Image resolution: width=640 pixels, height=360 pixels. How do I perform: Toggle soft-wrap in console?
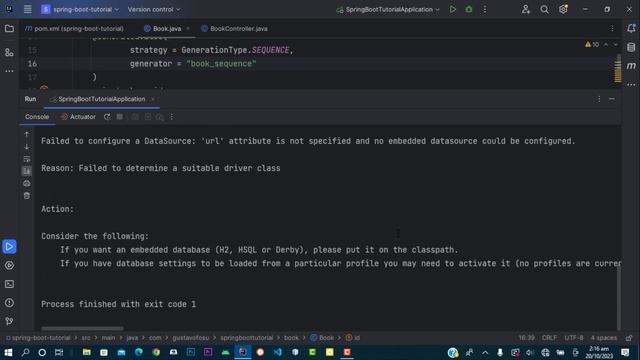tap(27, 159)
